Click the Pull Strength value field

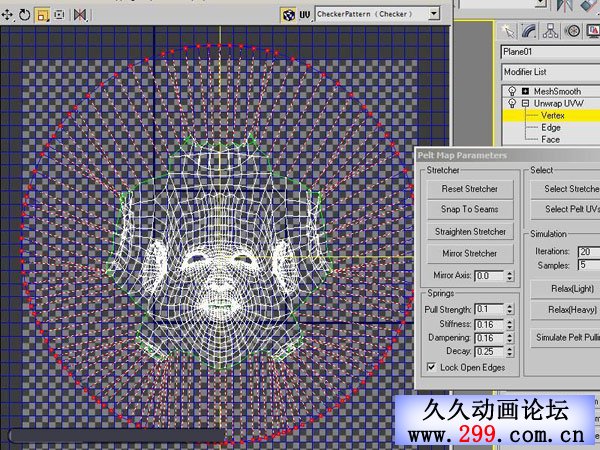point(490,309)
